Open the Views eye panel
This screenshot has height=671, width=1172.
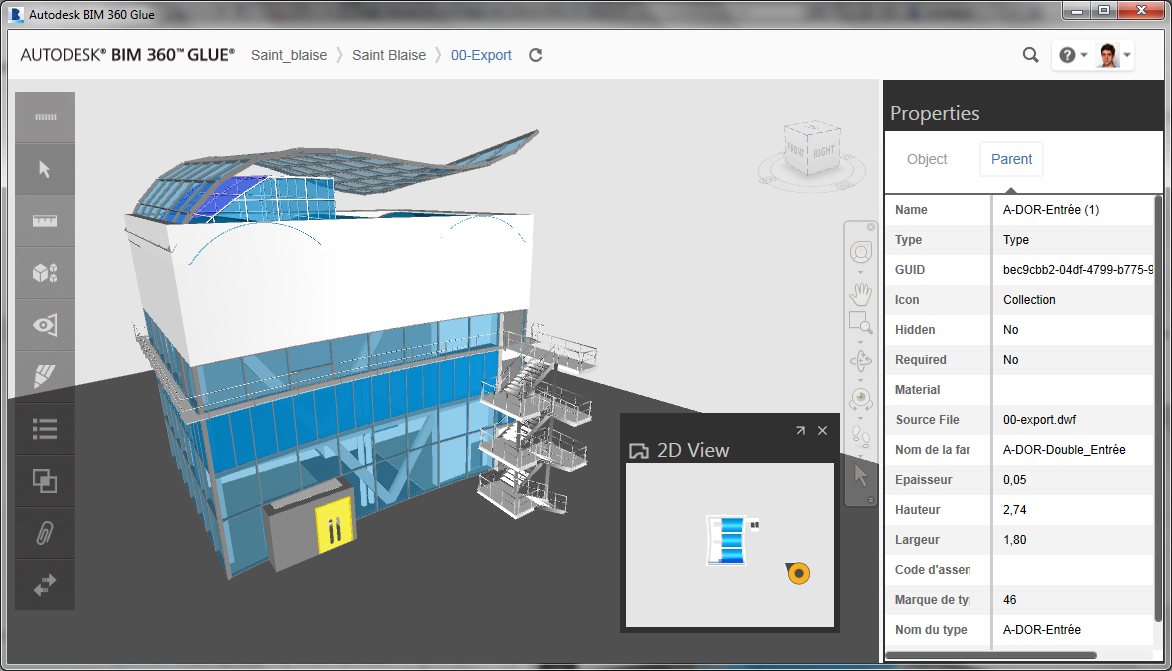45,325
